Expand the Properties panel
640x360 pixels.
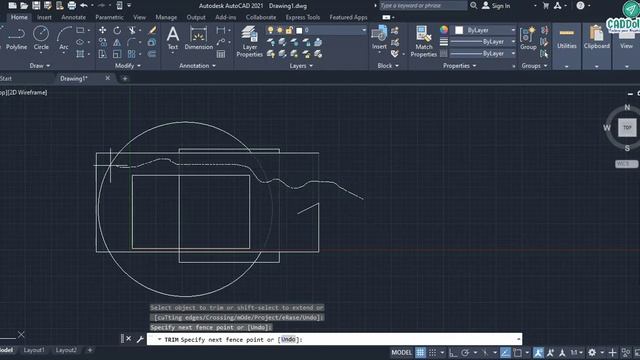pos(460,65)
